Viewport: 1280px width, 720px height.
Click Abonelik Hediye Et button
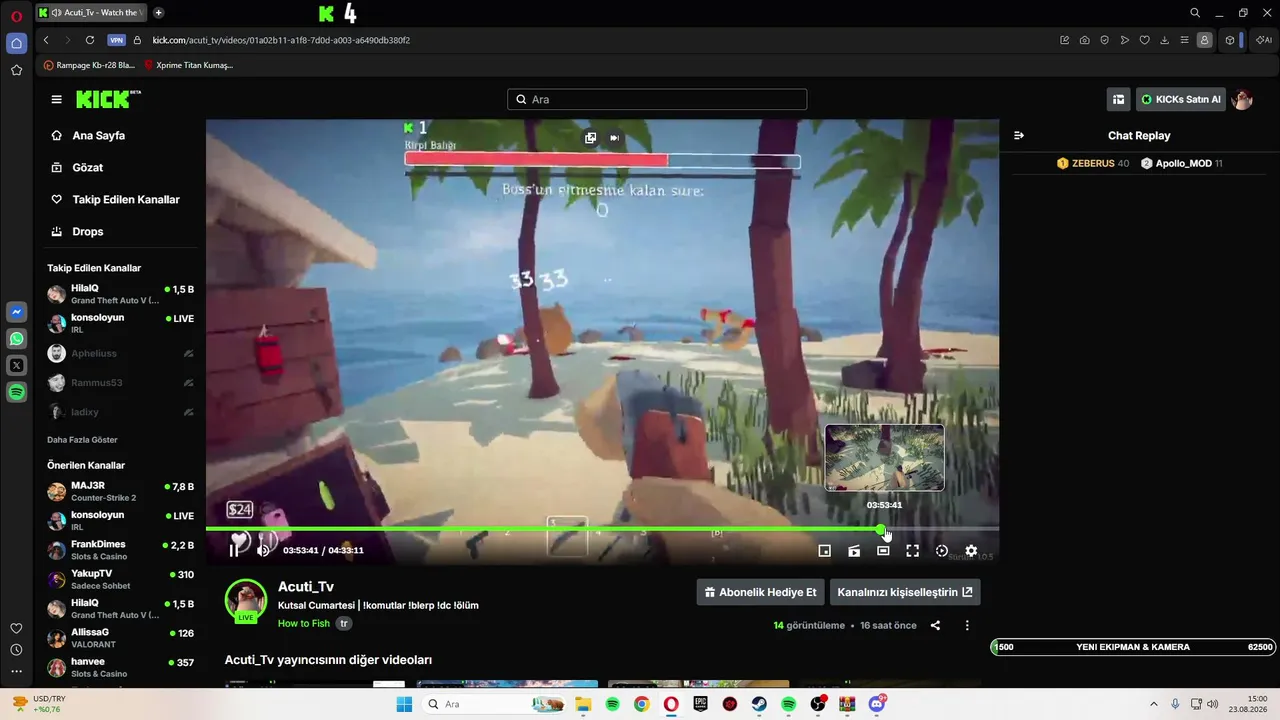[x=760, y=592]
